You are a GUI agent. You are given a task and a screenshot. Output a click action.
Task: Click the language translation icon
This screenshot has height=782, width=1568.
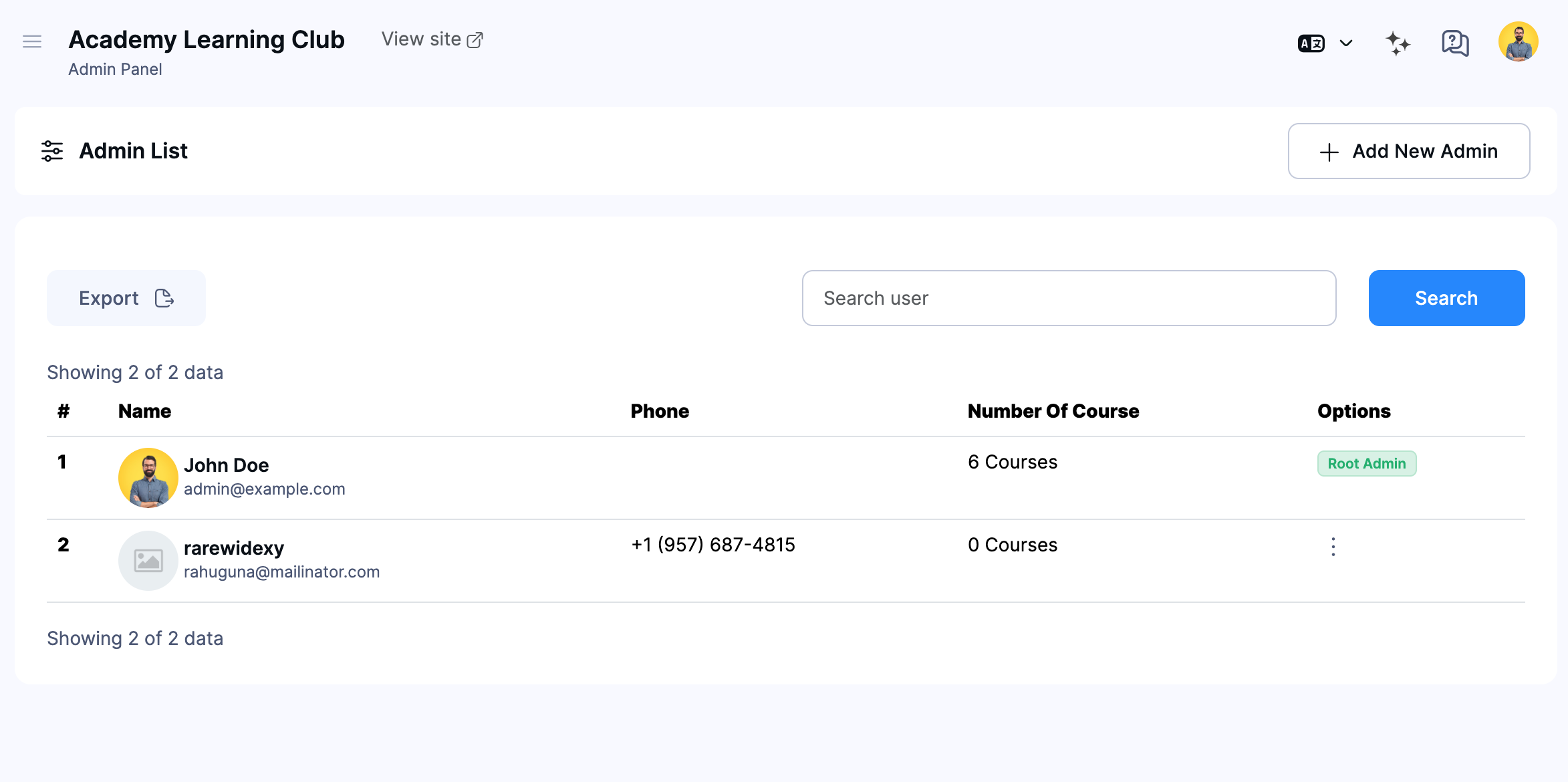coord(1311,42)
